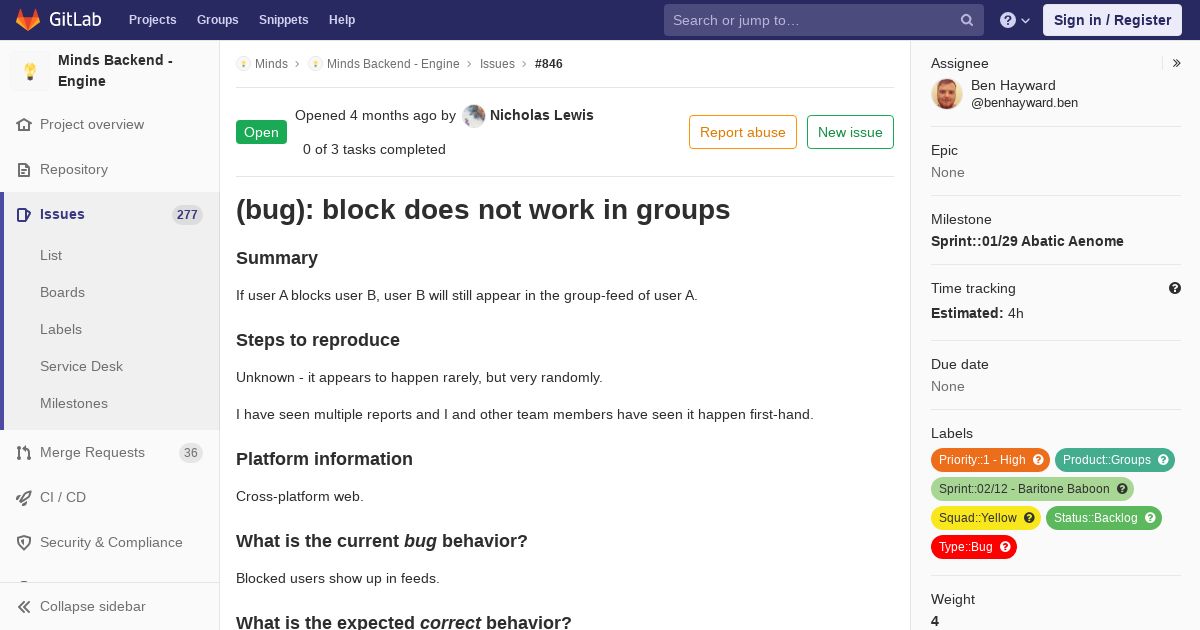Click the help icon on Status::Backlog label
The height and width of the screenshot is (630, 1200).
pyautogui.click(x=1150, y=518)
